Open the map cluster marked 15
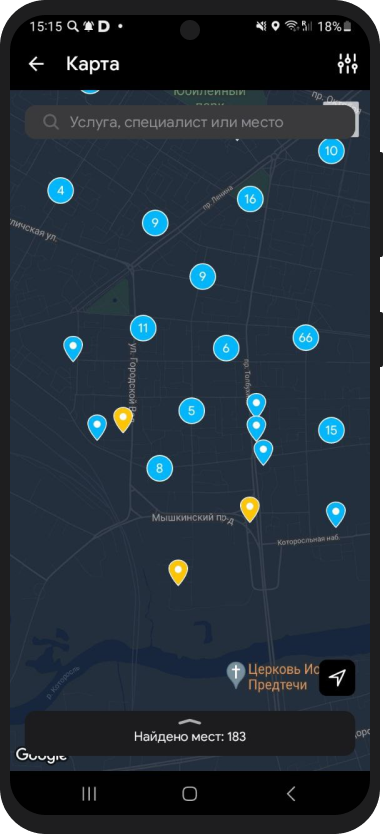The width and height of the screenshot is (383, 834). (x=331, y=430)
